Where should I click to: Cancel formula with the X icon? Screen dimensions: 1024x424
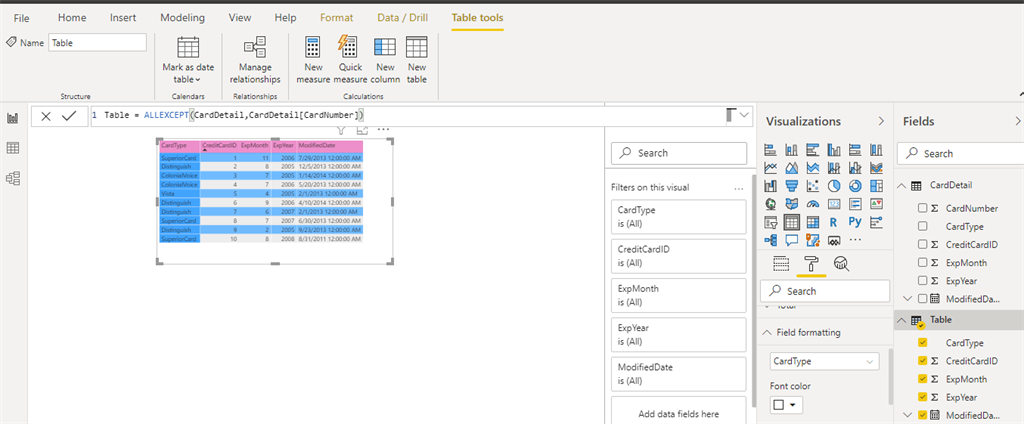[x=45, y=116]
